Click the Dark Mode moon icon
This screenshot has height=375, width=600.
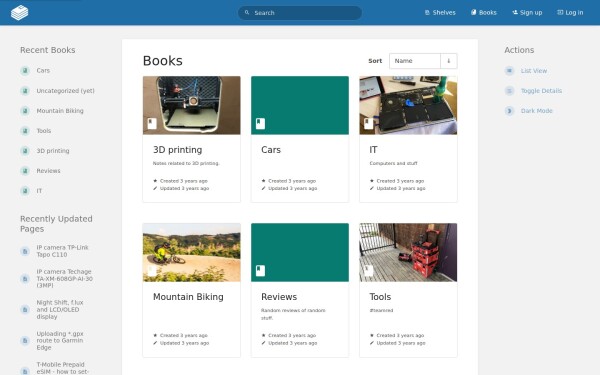(509, 111)
